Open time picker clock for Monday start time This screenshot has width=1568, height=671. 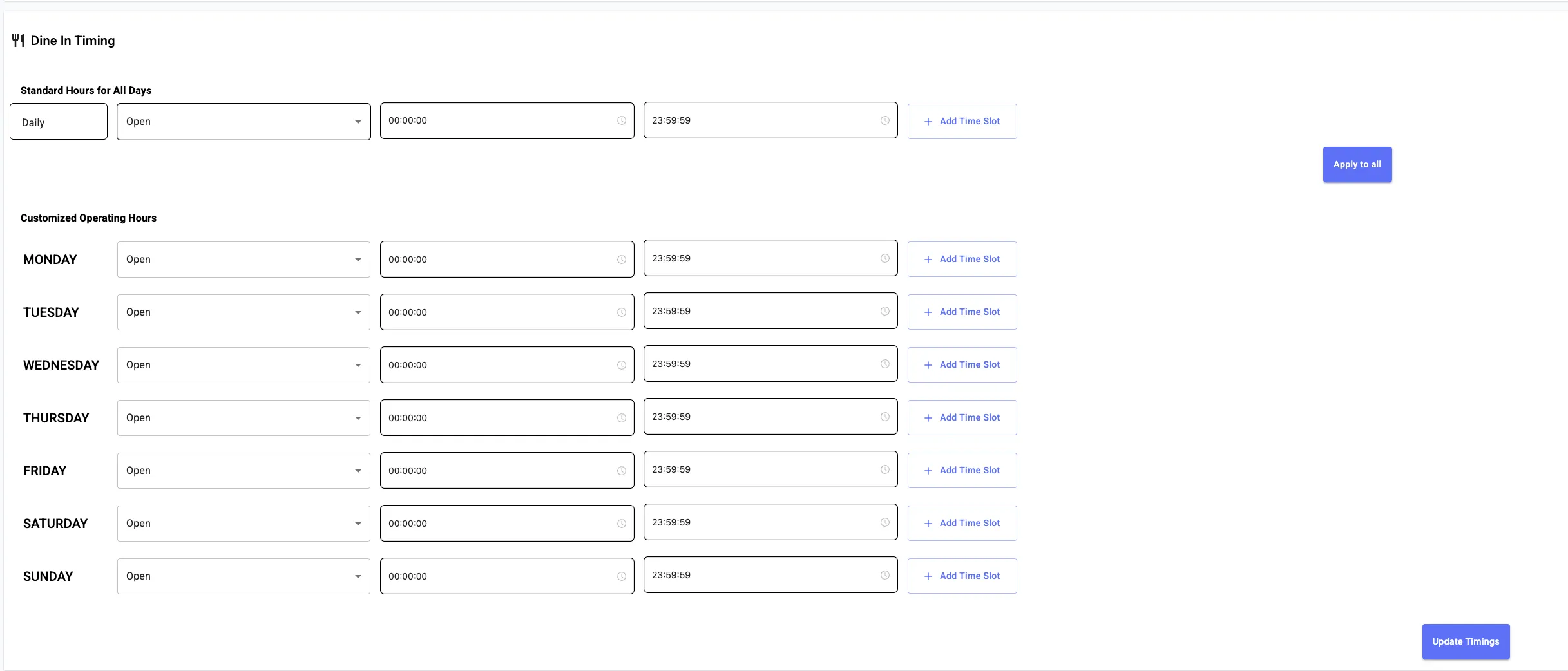click(622, 260)
